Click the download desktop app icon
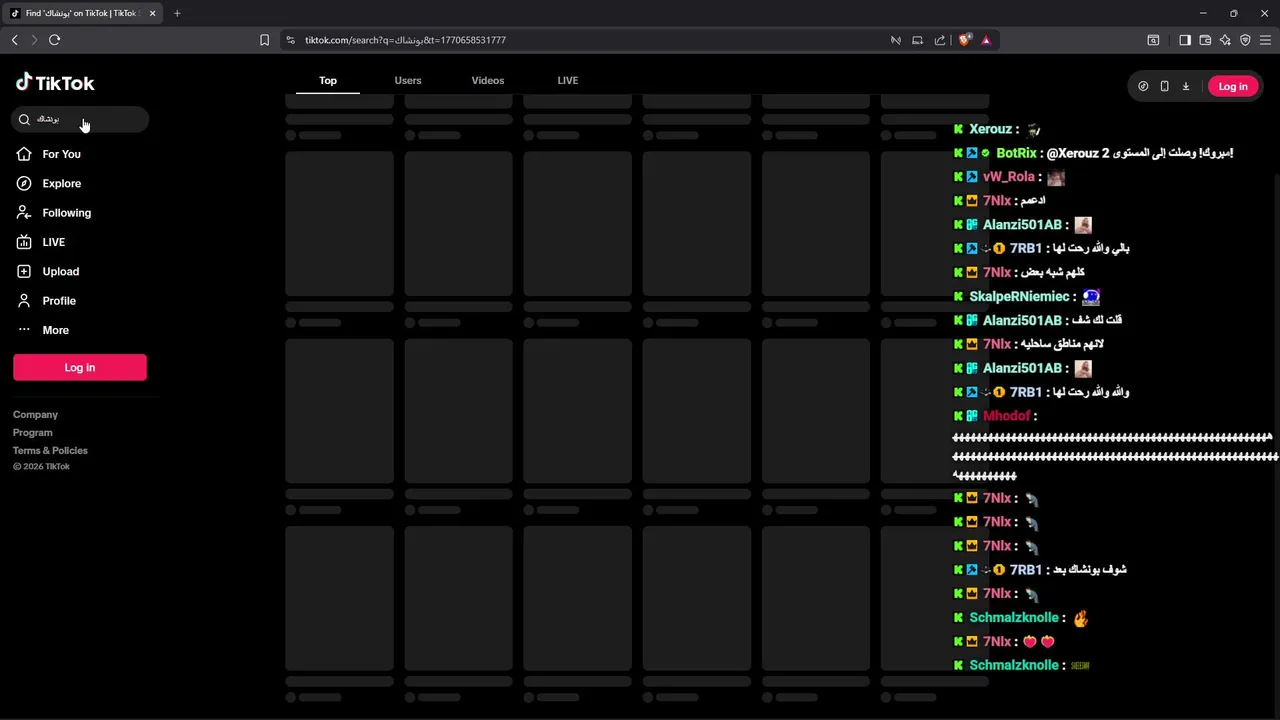Viewport: 1280px width, 720px height. (x=1186, y=86)
